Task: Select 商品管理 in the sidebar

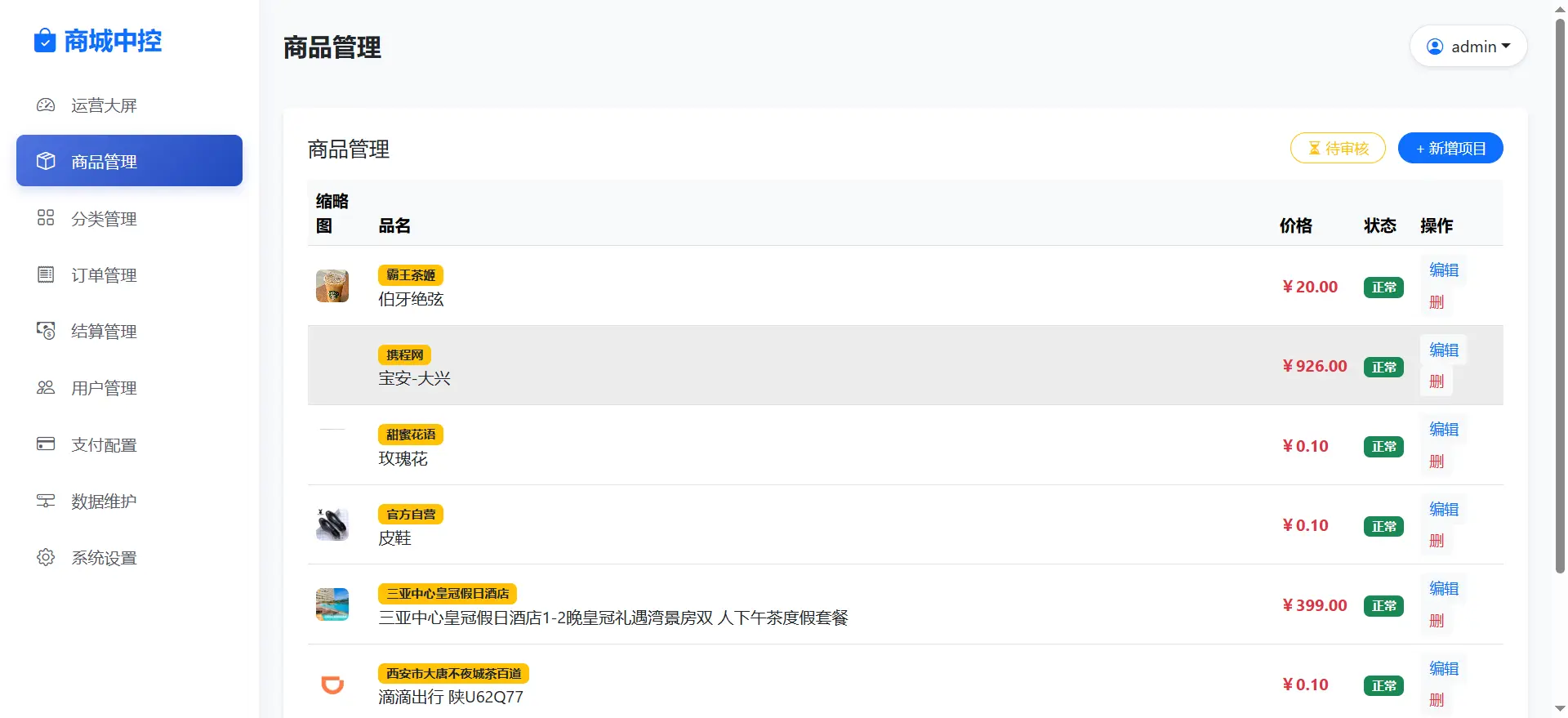Action: (129, 161)
